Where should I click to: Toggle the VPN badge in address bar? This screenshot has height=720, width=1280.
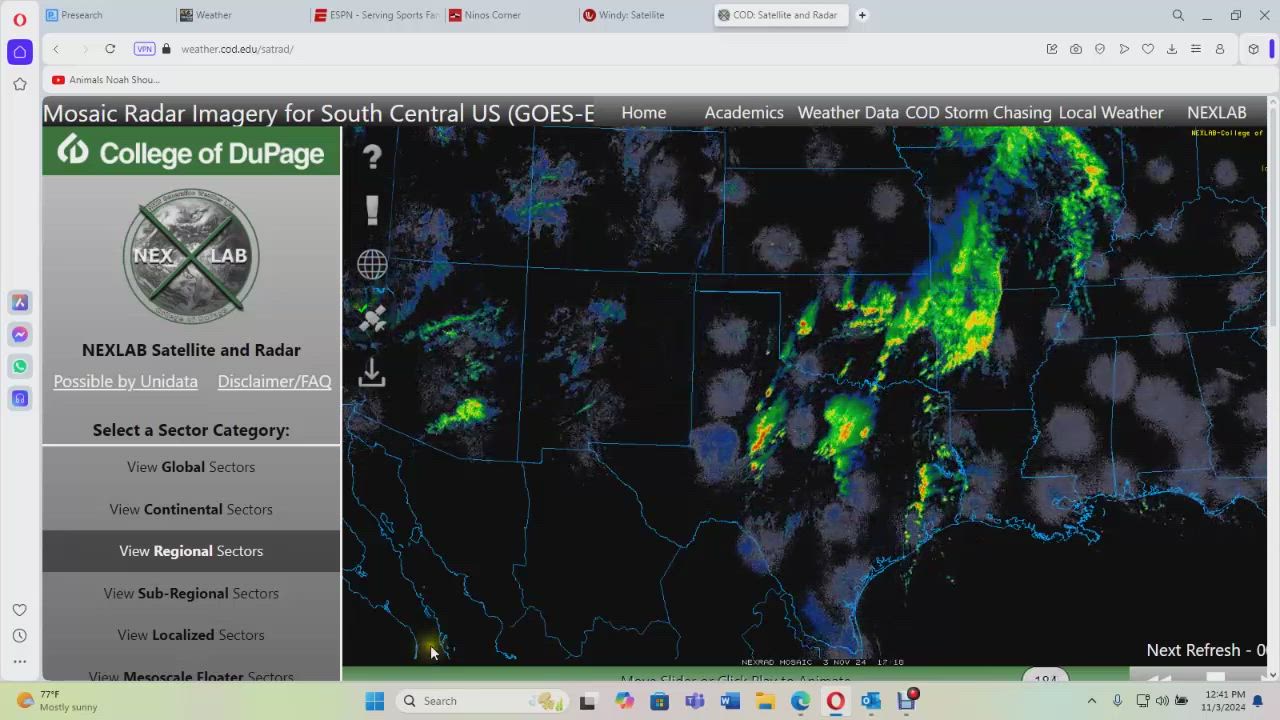(145, 49)
